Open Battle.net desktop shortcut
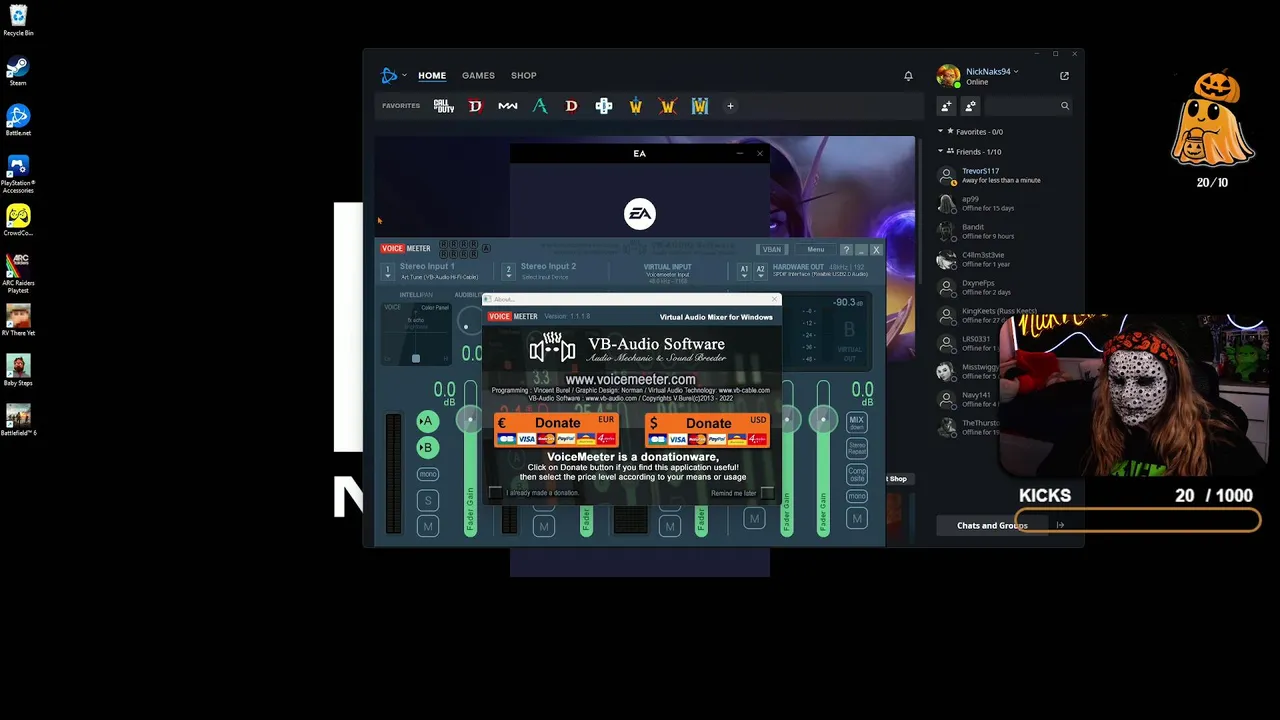Viewport: 1280px width, 720px height. [x=18, y=120]
